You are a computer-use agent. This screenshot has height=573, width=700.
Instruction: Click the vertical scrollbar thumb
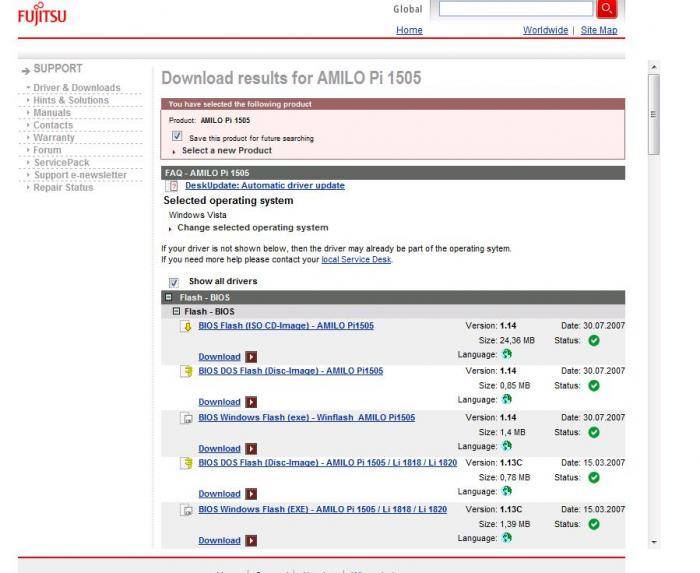click(654, 115)
